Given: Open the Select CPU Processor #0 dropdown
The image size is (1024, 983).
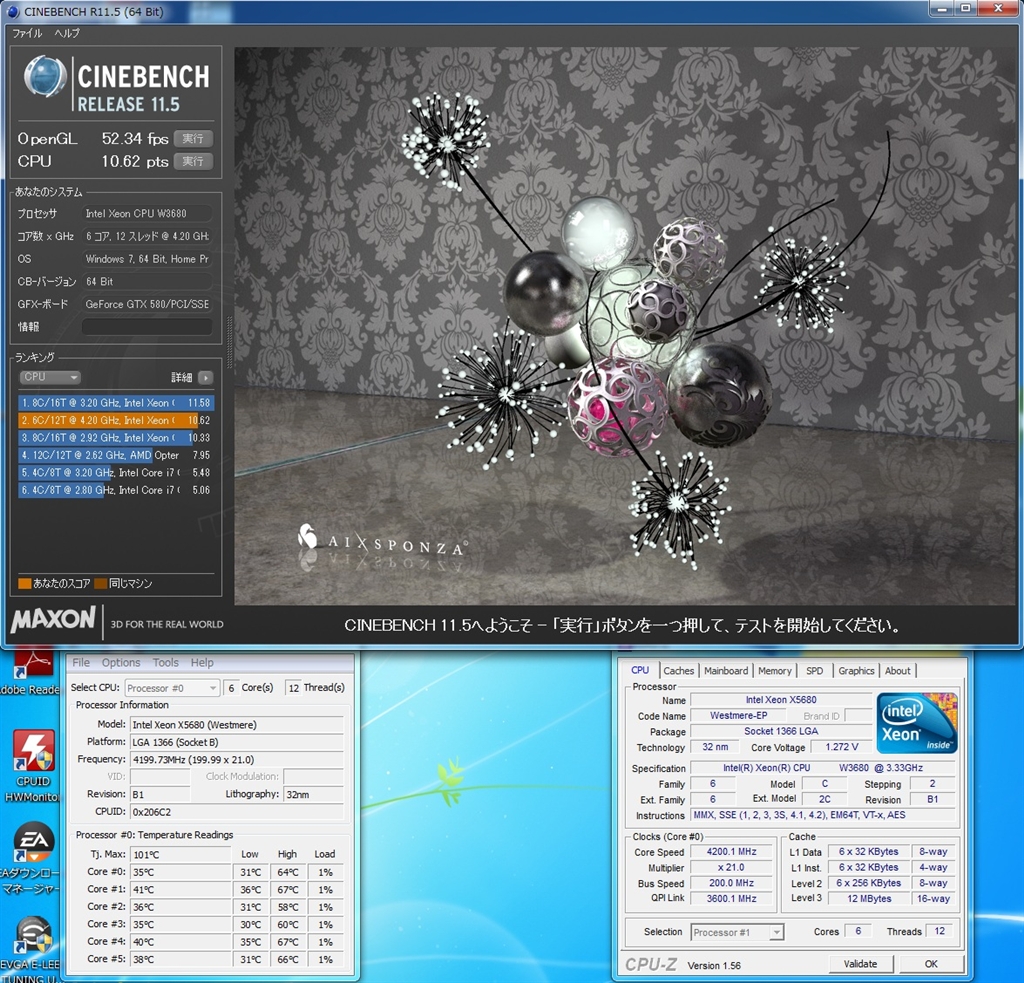Looking at the screenshot, I should tap(171, 688).
